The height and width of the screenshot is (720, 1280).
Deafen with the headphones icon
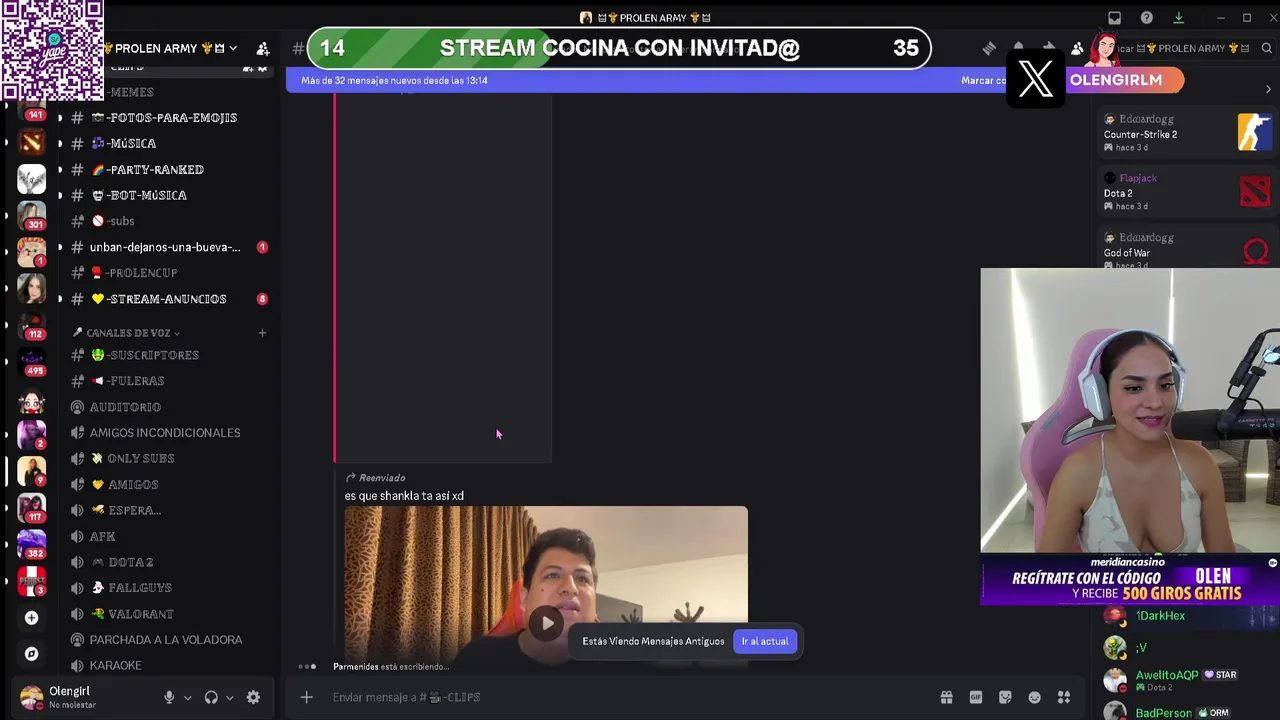(x=211, y=697)
